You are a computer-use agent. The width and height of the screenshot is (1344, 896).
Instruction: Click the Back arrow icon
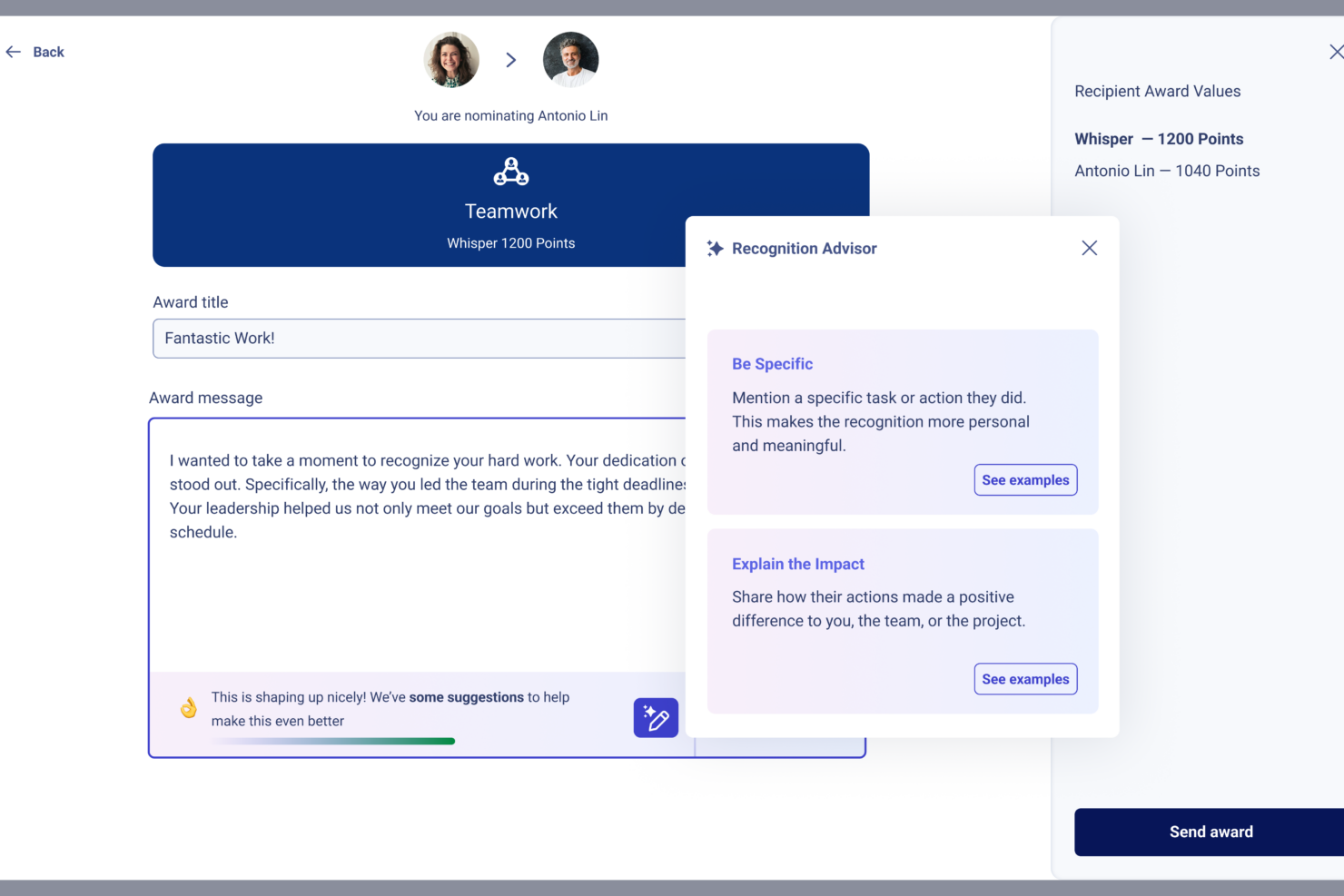click(x=14, y=53)
